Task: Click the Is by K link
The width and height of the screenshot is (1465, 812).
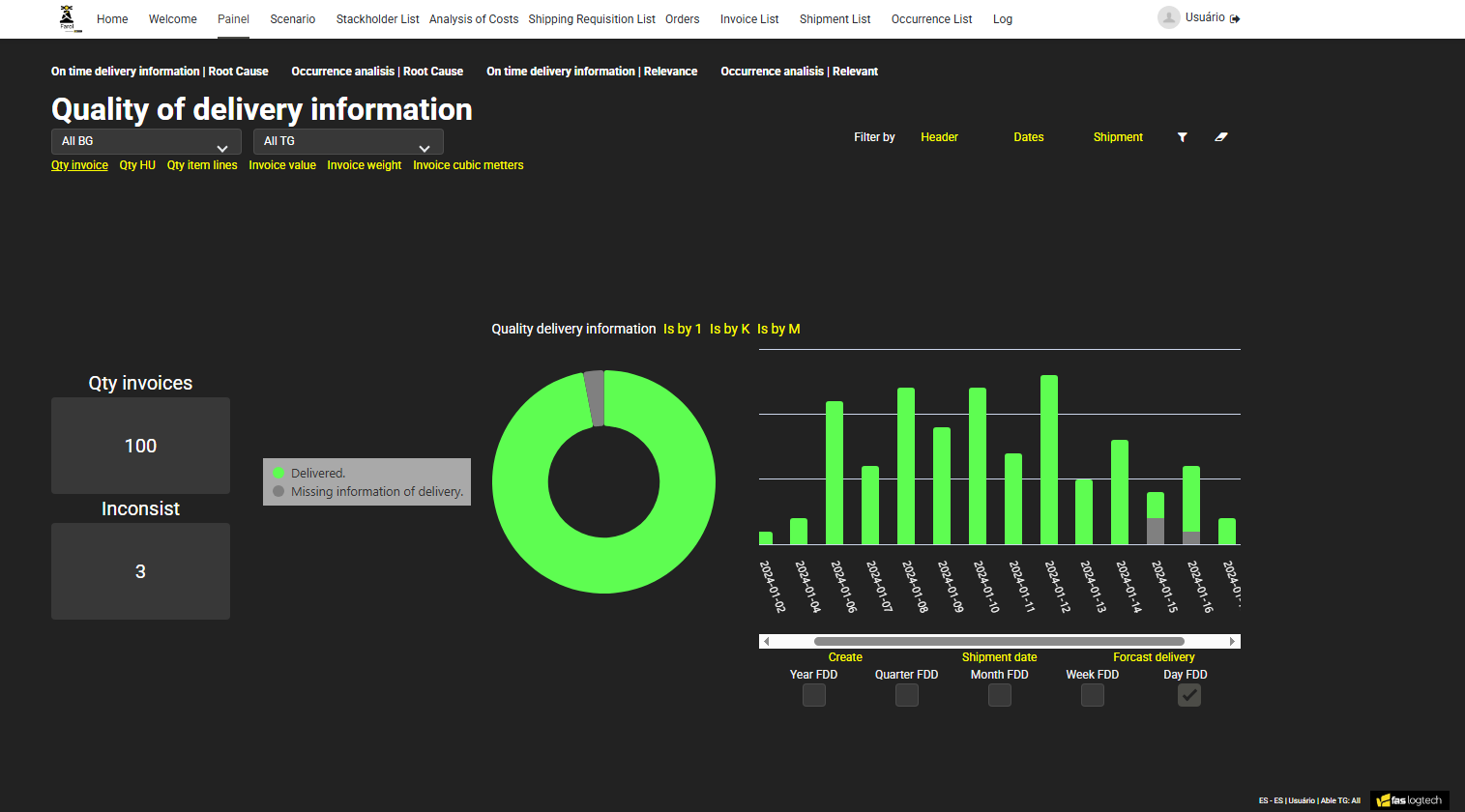Action: click(729, 329)
